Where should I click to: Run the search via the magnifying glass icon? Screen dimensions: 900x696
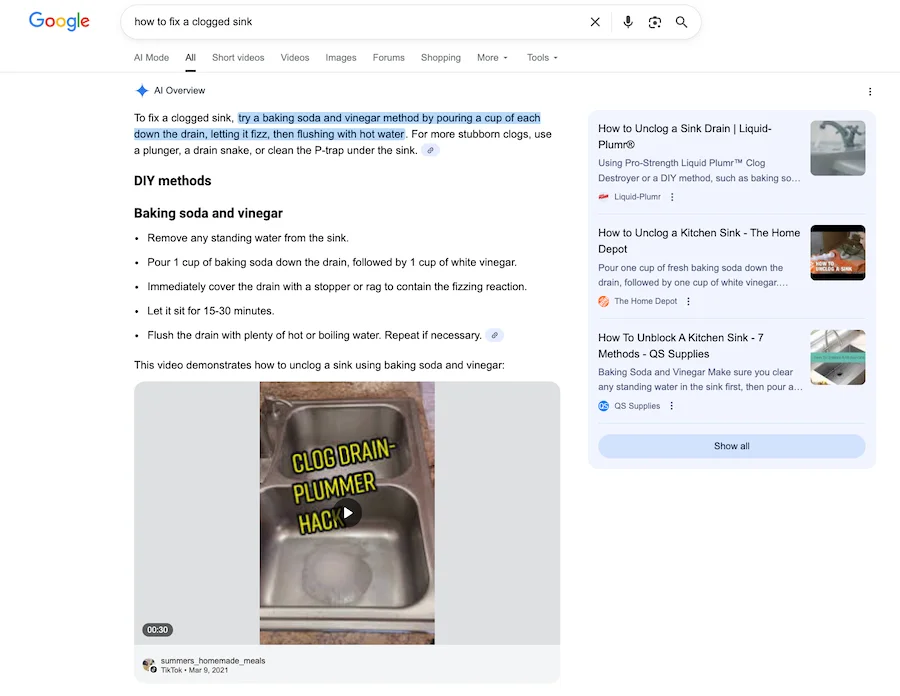click(x=682, y=21)
